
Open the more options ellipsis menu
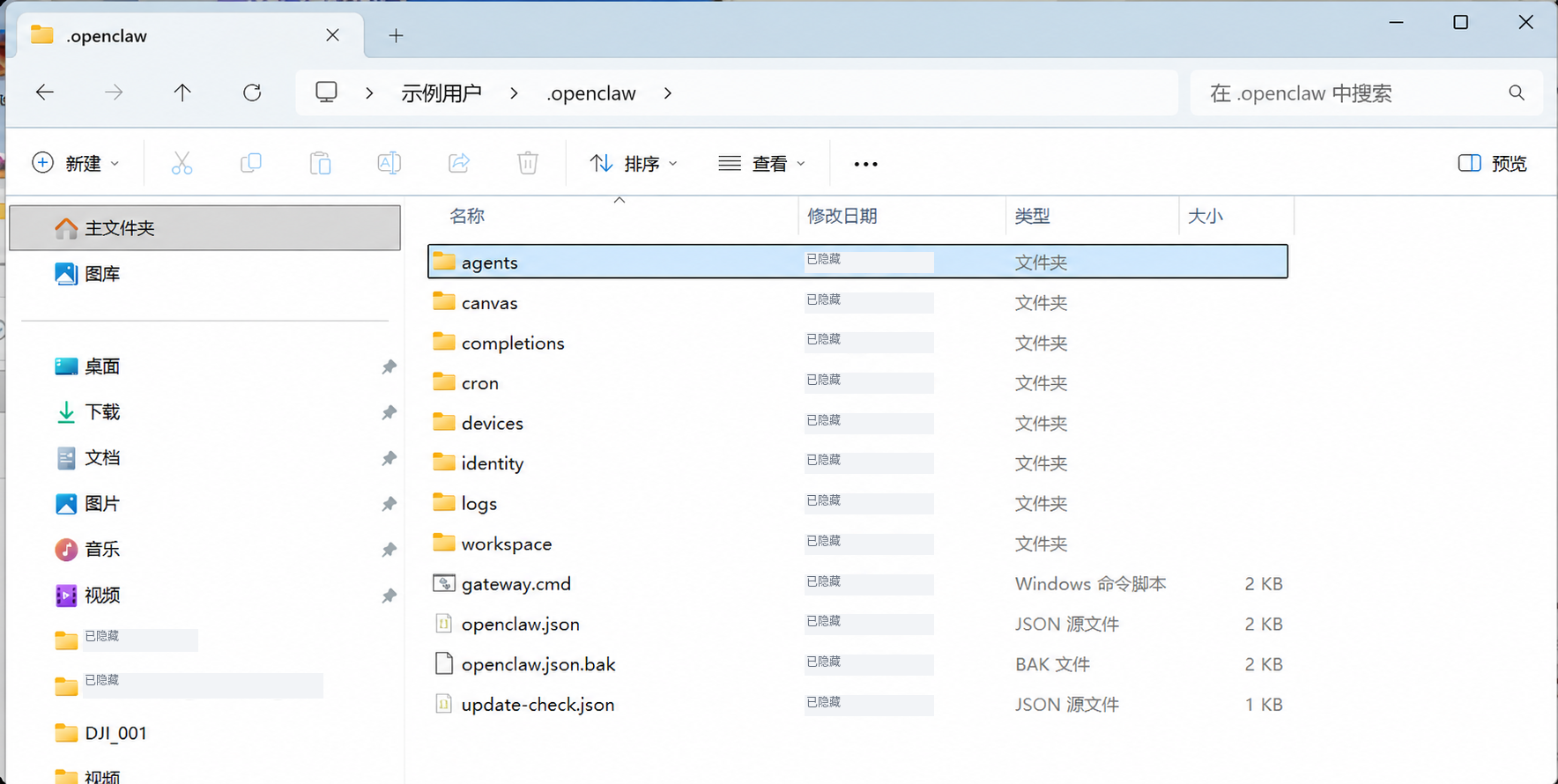click(865, 164)
